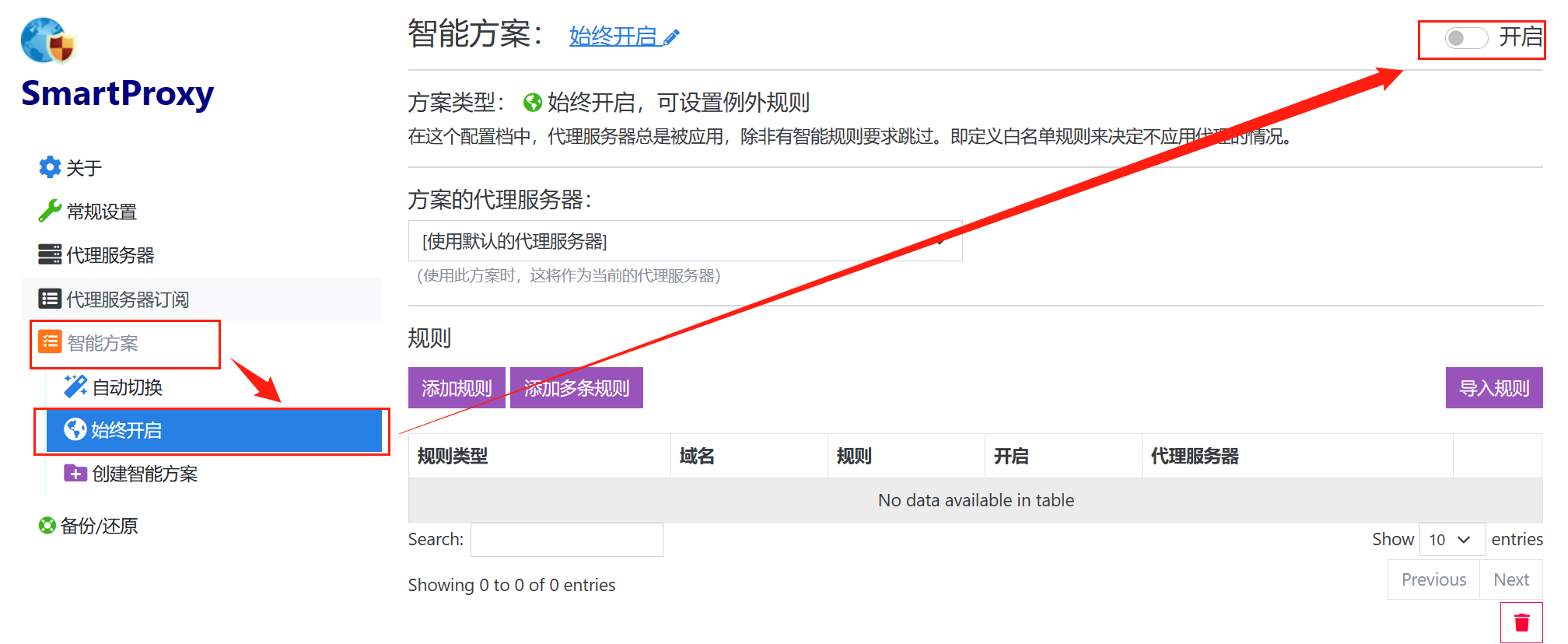Focus the Search input field

pyautogui.click(x=566, y=540)
